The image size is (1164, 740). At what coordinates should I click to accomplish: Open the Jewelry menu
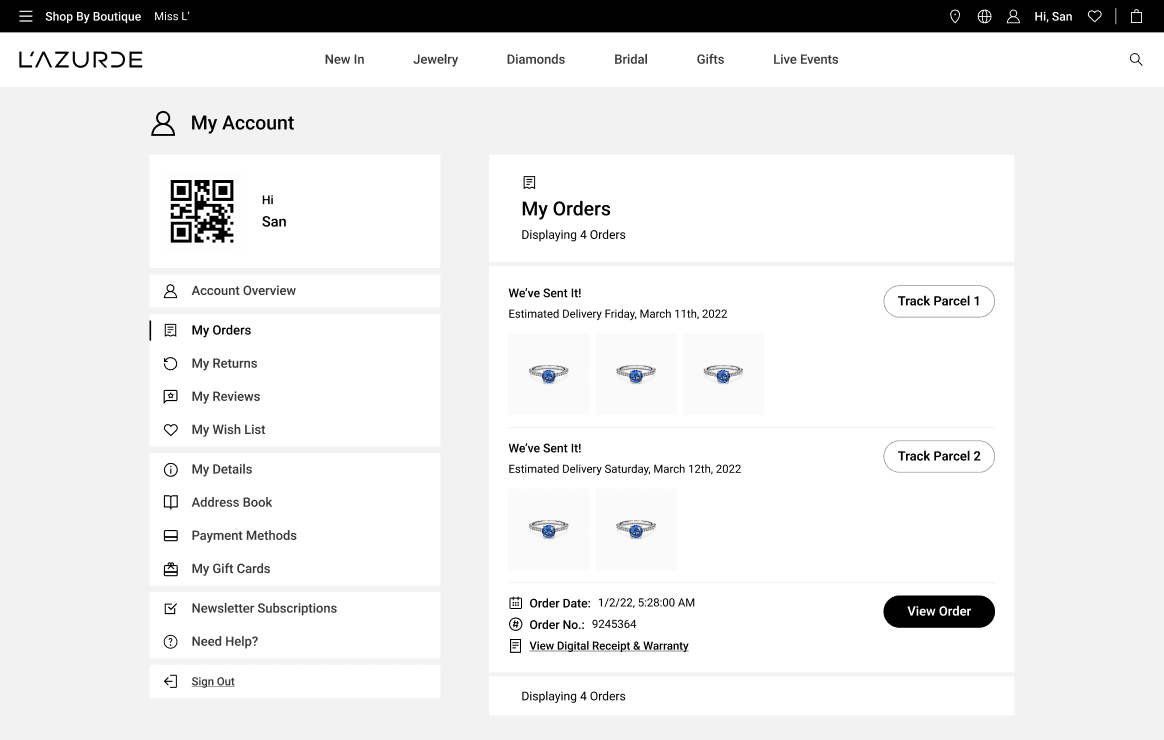(x=435, y=59)
